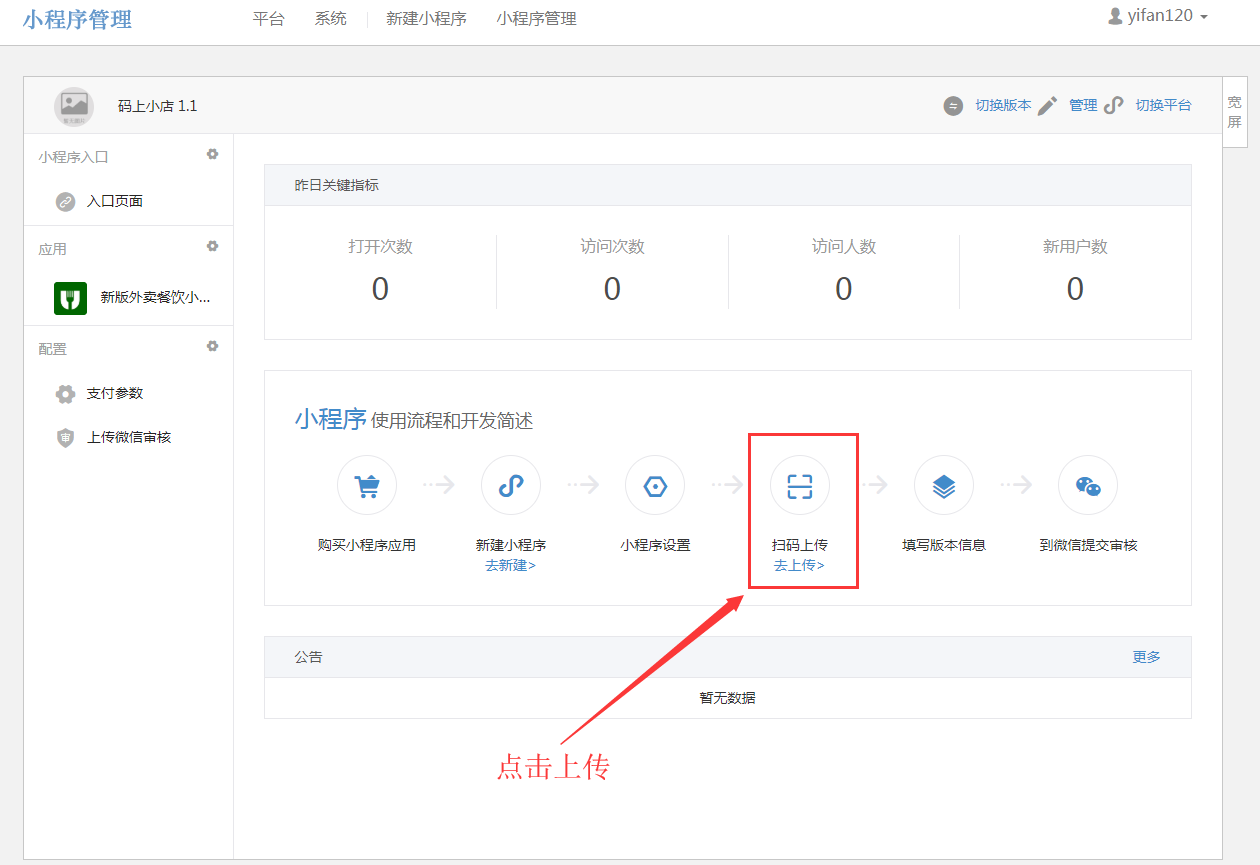Click the mini program avatar placeholder image

74,105
